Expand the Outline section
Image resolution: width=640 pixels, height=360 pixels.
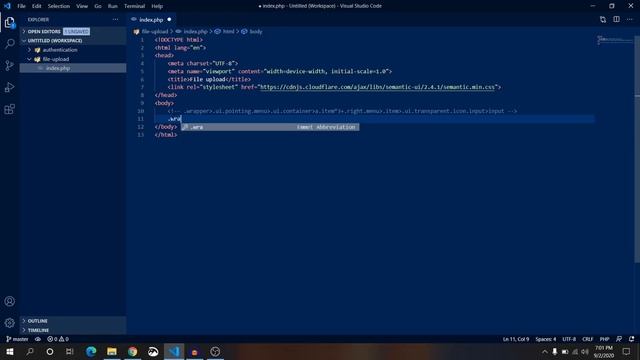pos(73,321)
